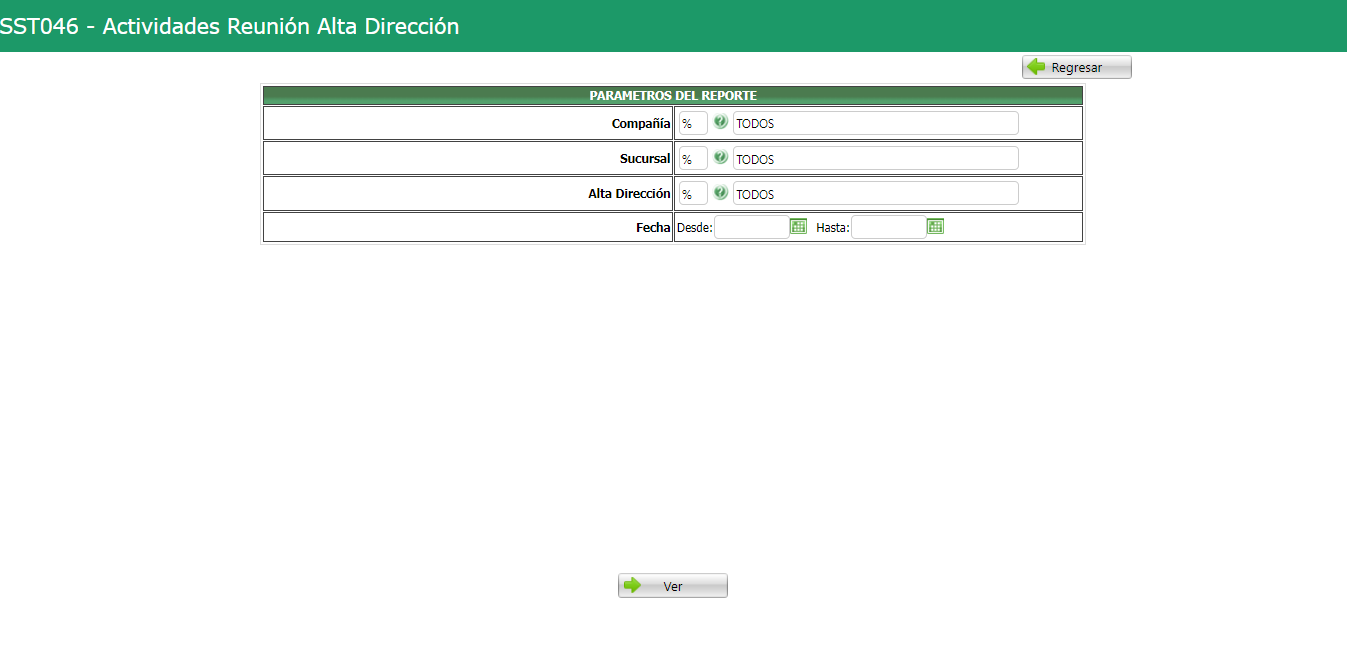Click the Sucursal label
The width and height of the screenshot is (1347, 651).
[645, 158]
